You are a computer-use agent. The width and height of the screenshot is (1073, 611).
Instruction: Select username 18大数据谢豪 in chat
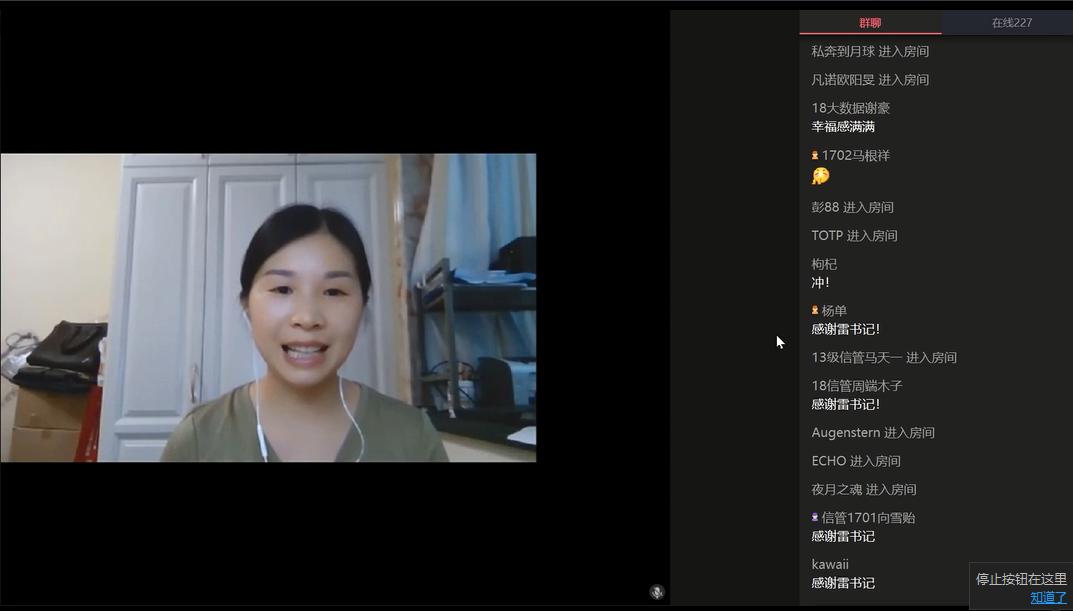point(850,108)
